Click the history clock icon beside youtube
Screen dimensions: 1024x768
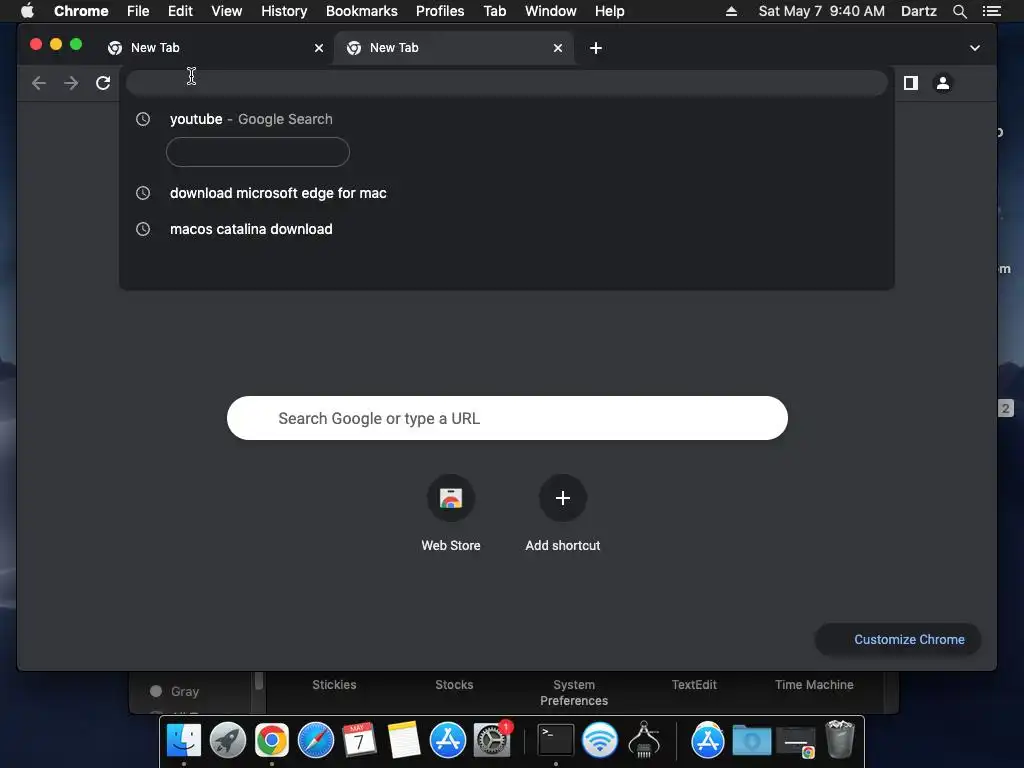142,119
